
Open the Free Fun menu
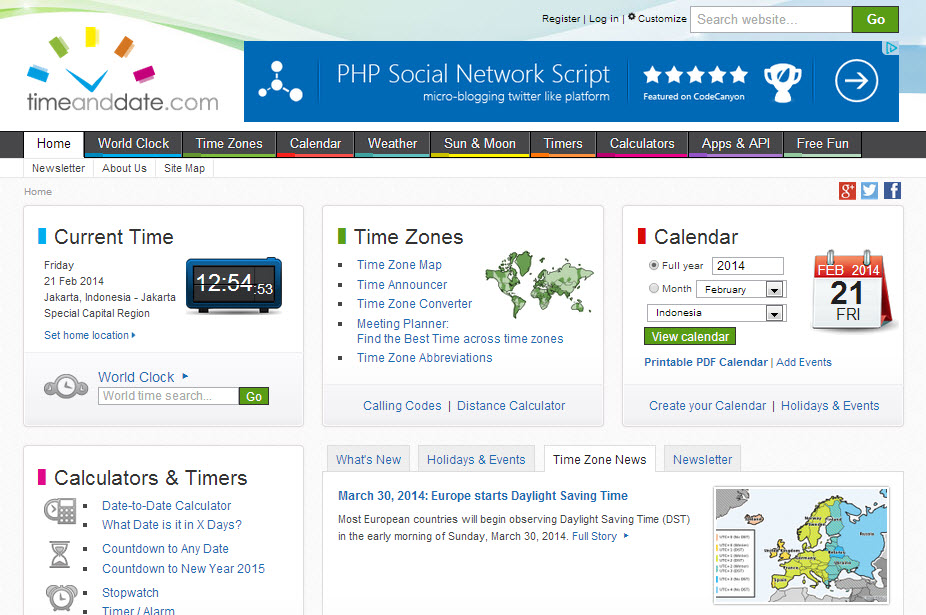point(822,144)
